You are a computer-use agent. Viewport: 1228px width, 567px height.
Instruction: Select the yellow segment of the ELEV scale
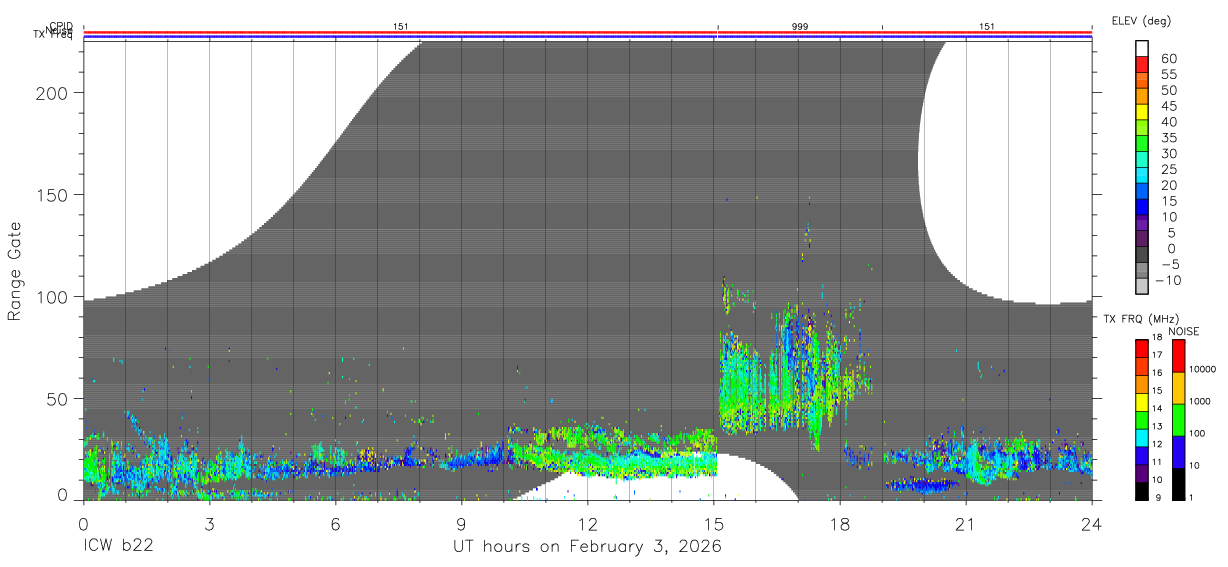(x=1143, y=111)
